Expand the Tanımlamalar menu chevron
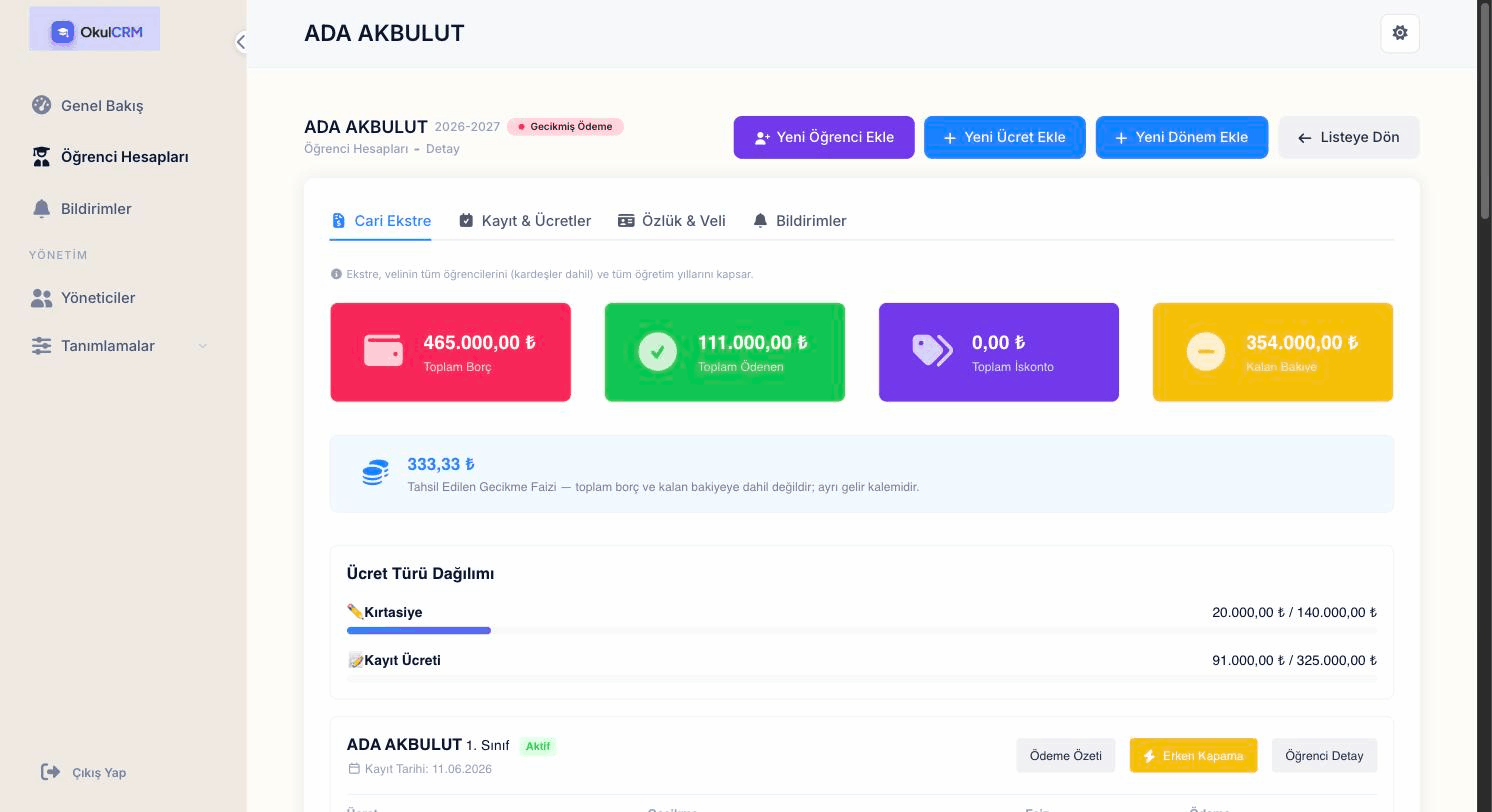The width and height of the screenshot is (1492, 812). [x=203, y=346]
